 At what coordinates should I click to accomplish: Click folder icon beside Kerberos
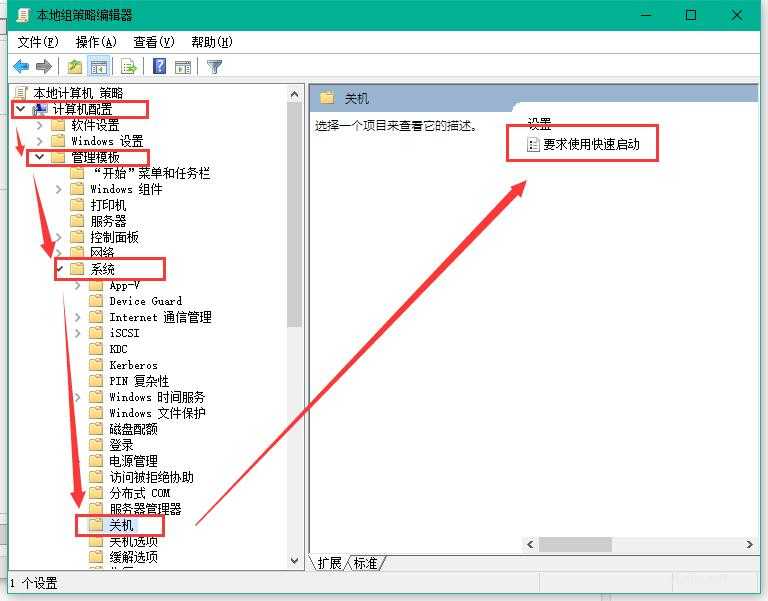(96, 365)
